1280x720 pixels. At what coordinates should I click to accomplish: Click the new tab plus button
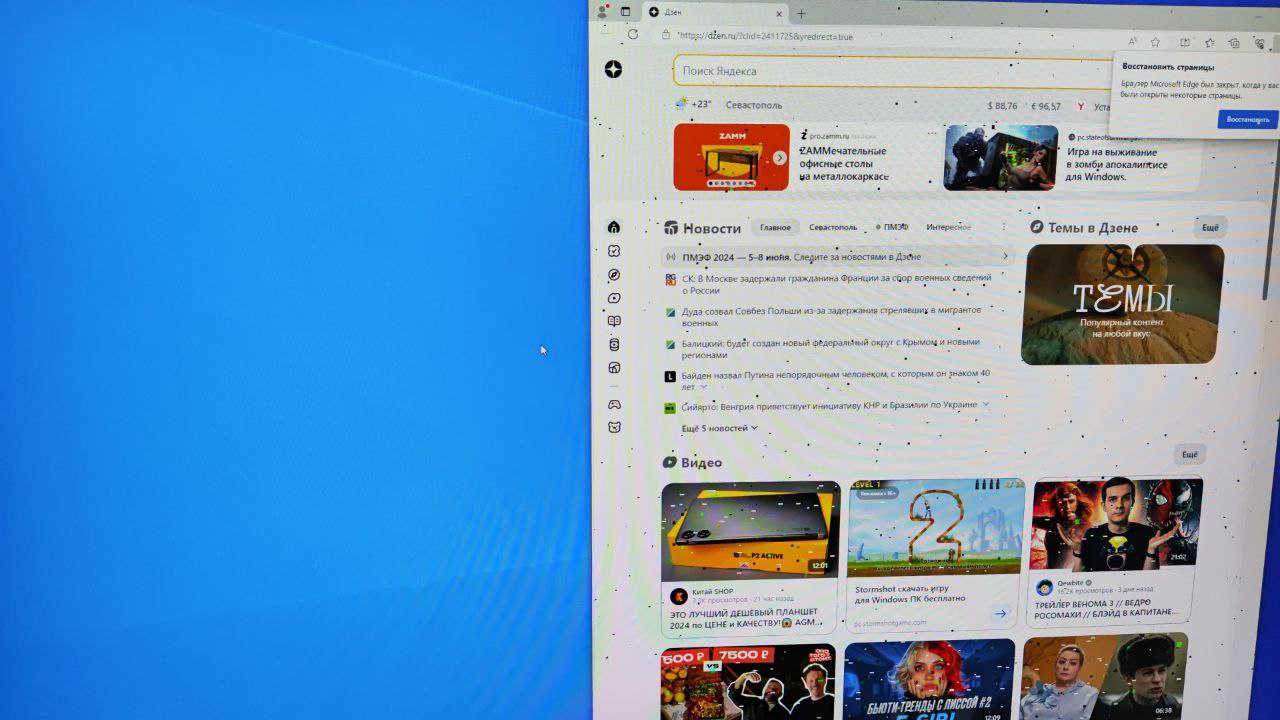[x=801, y=14]
